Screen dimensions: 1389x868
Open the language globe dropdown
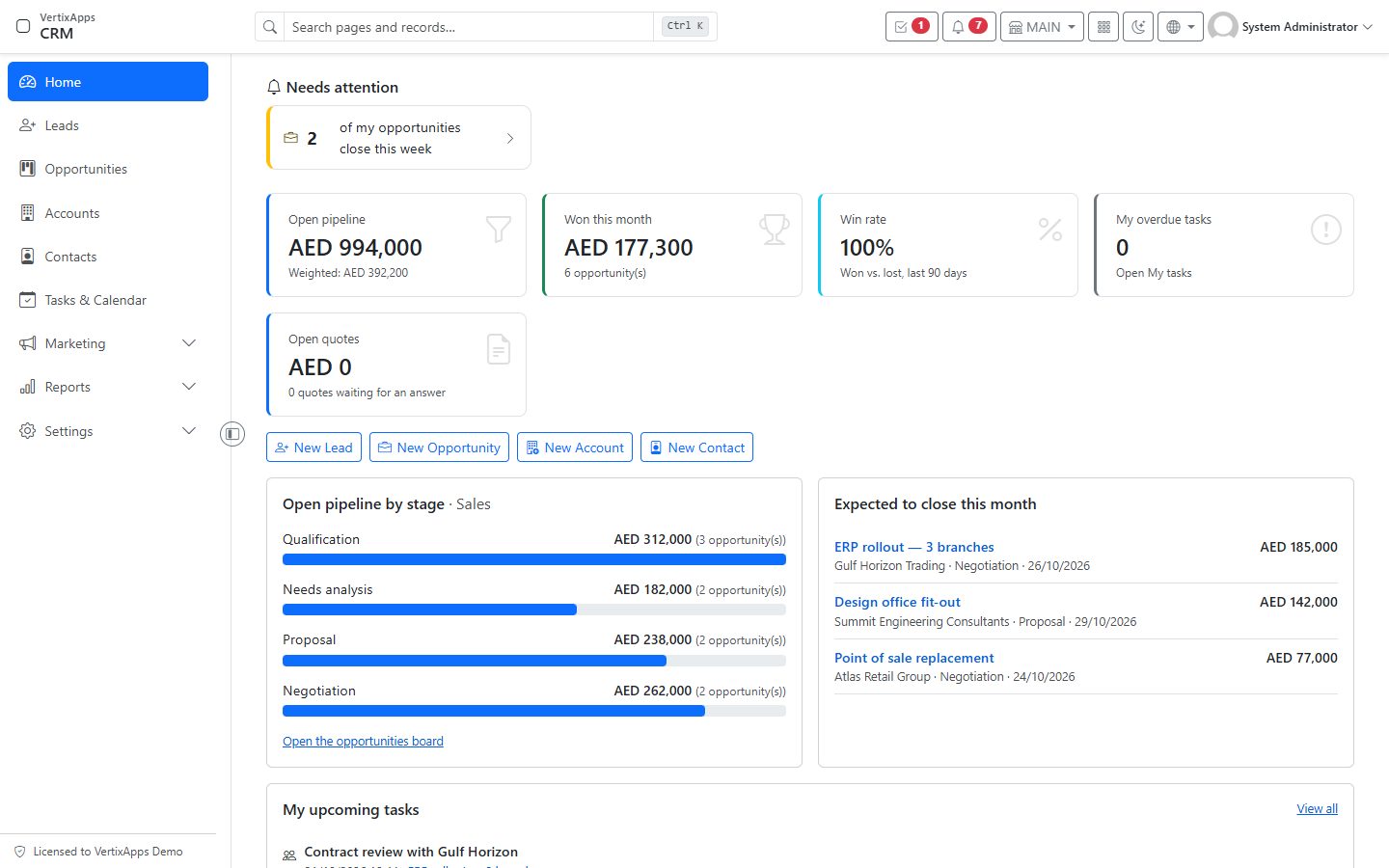[x=1181, y=27]
